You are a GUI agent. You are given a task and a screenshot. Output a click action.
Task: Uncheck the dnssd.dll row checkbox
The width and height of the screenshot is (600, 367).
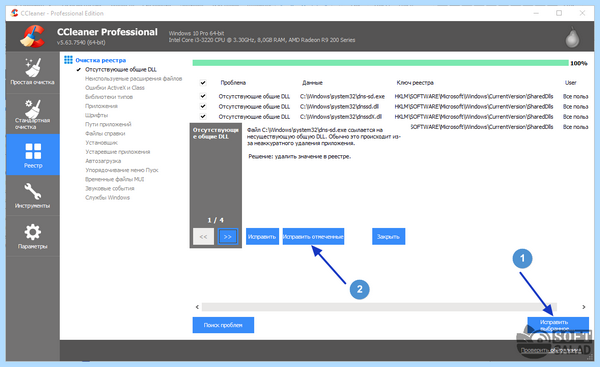tap(203, 106)
